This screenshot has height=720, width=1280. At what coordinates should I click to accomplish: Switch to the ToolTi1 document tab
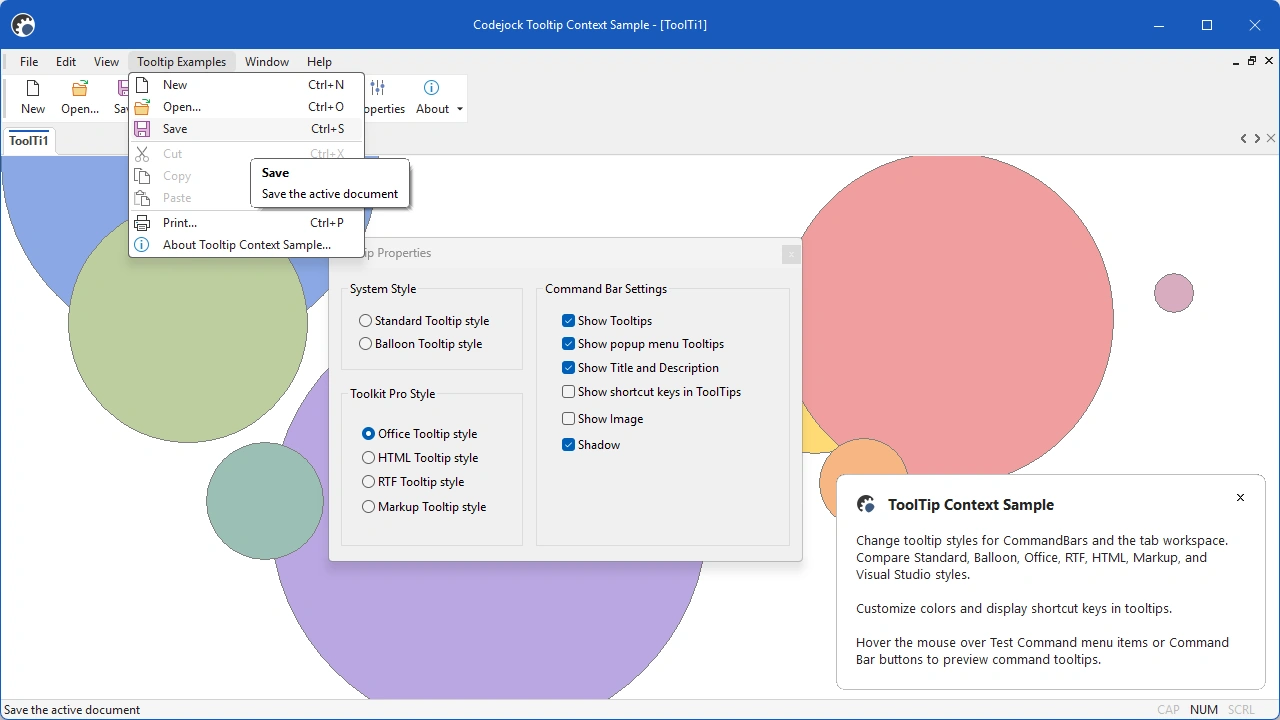[x=29, y=141]
